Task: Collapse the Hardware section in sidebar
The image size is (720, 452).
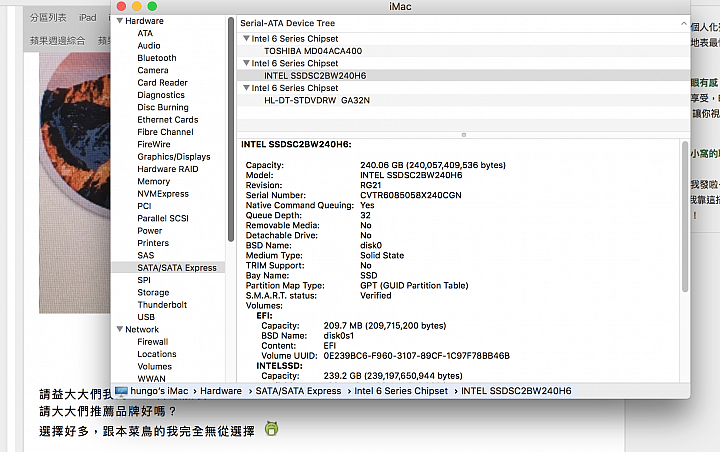Action: point(119,21)
